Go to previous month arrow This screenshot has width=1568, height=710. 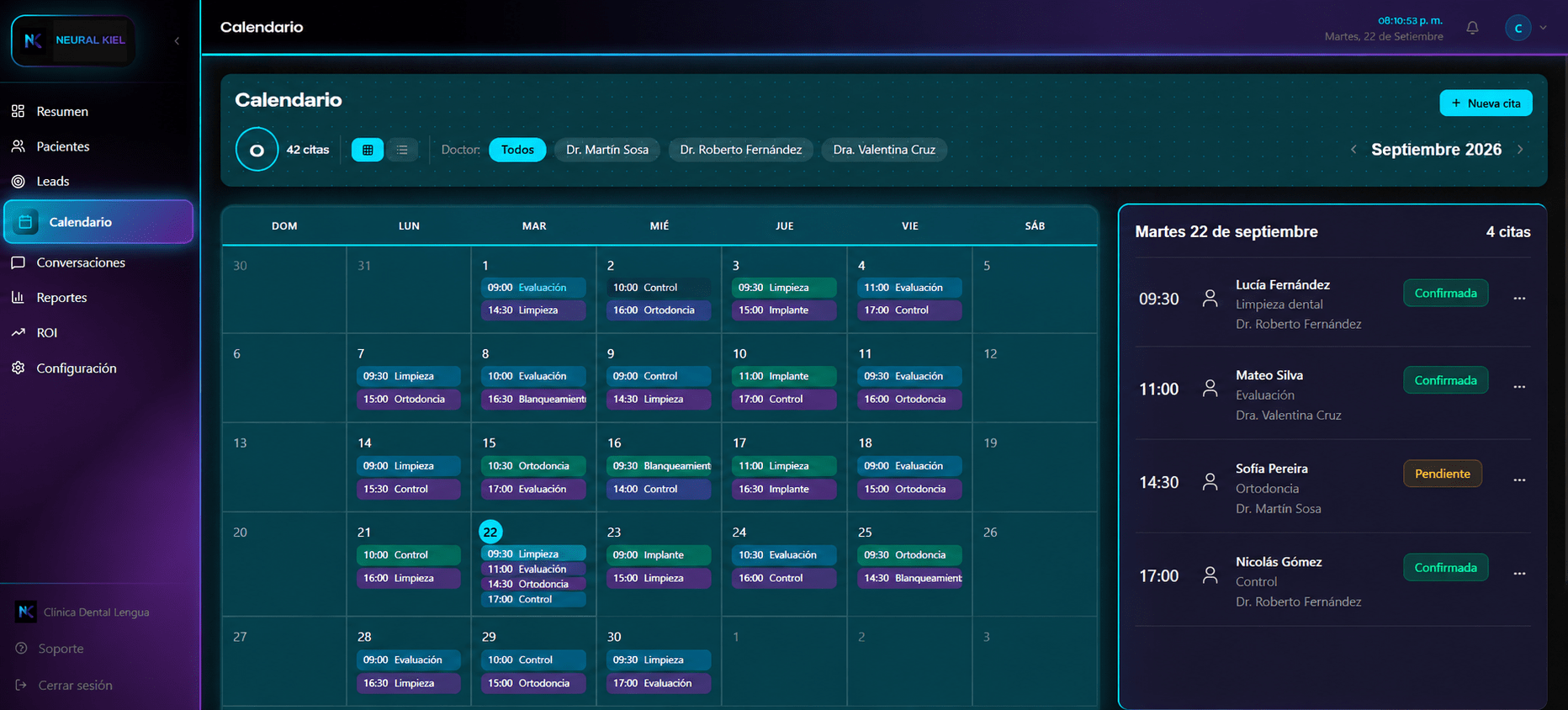pyautogui.click(x=1353, y=150)
